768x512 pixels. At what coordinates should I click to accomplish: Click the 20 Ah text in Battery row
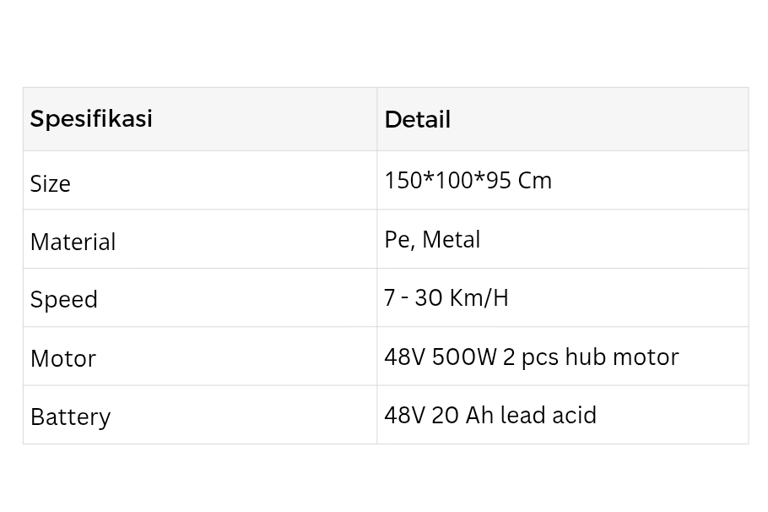(x=462, y=415)
